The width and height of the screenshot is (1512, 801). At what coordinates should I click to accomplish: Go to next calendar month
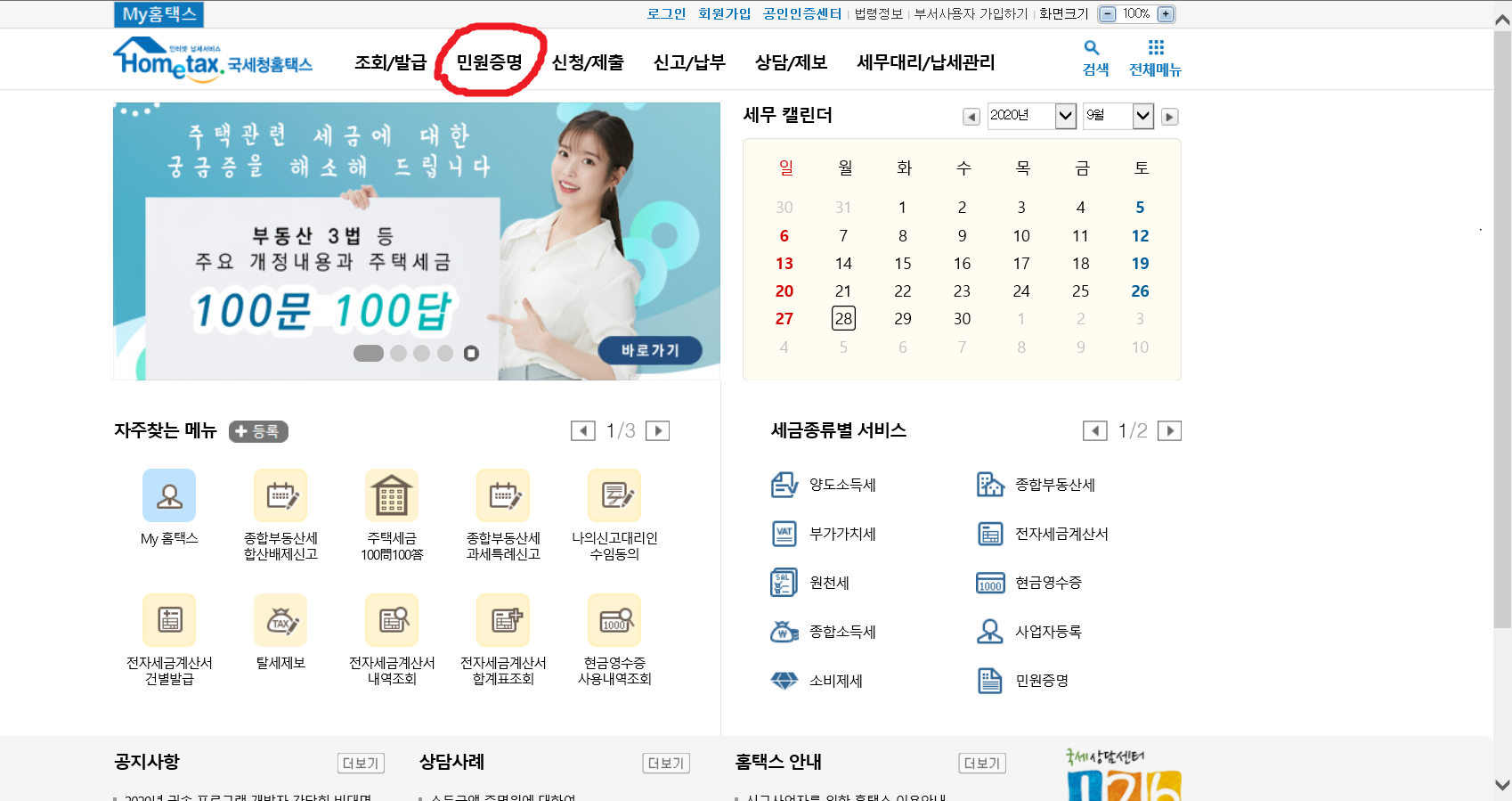(x=1170, y=117)
